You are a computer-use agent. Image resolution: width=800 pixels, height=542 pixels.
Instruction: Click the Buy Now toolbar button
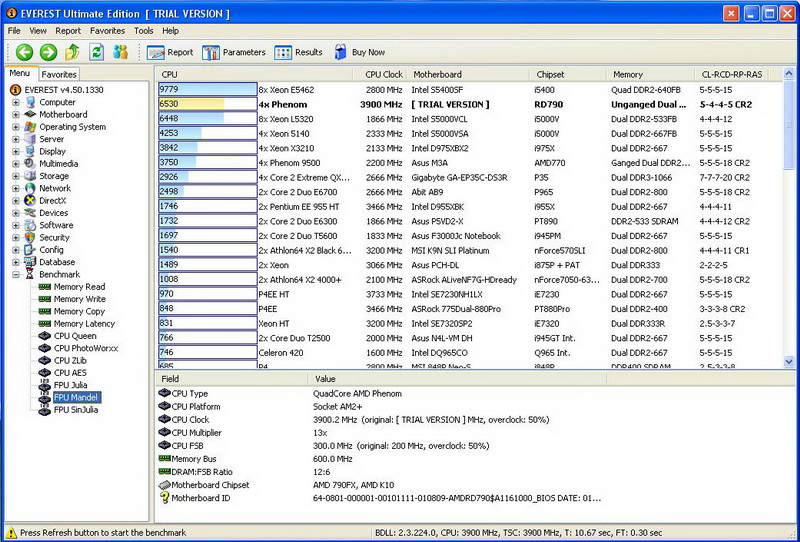click(x=360, y=52)
